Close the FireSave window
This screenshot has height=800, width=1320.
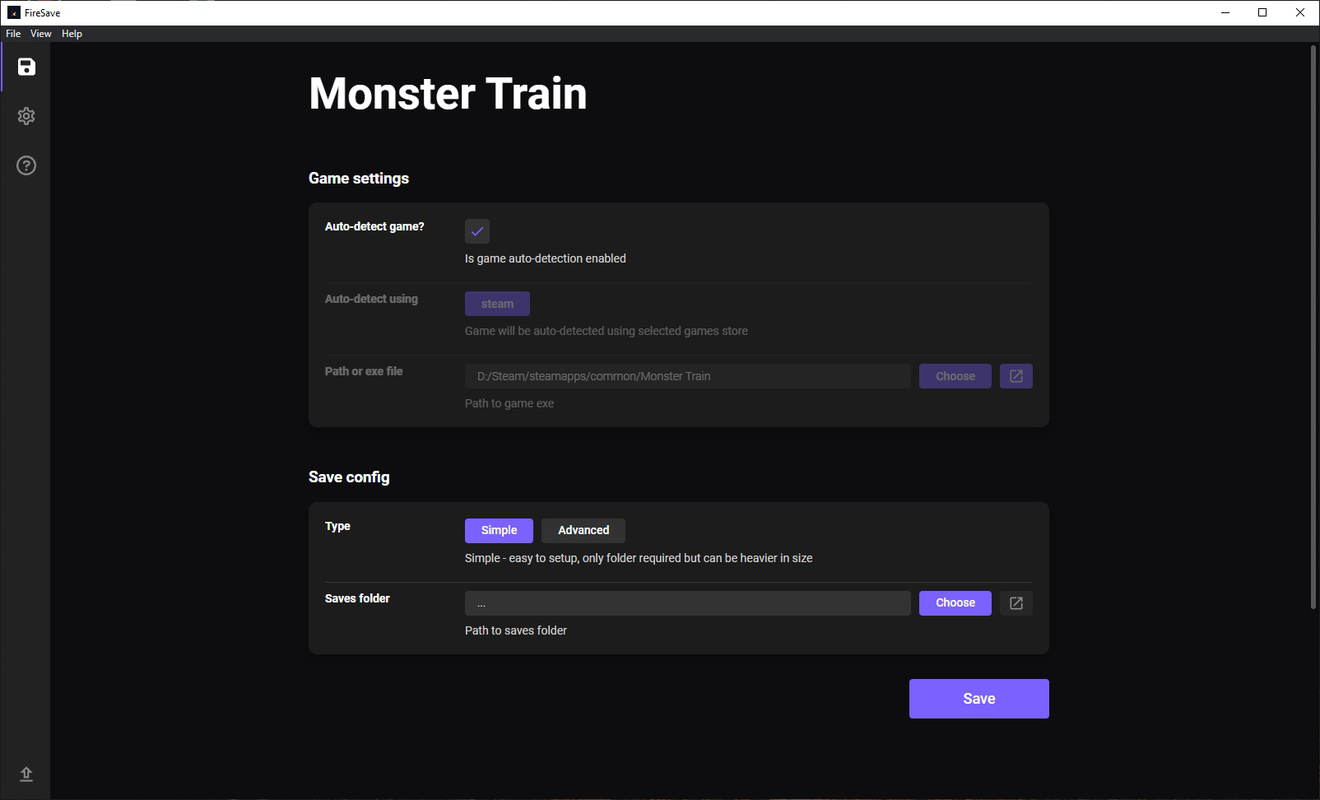pyautogui.click(x=1300, y=13)
